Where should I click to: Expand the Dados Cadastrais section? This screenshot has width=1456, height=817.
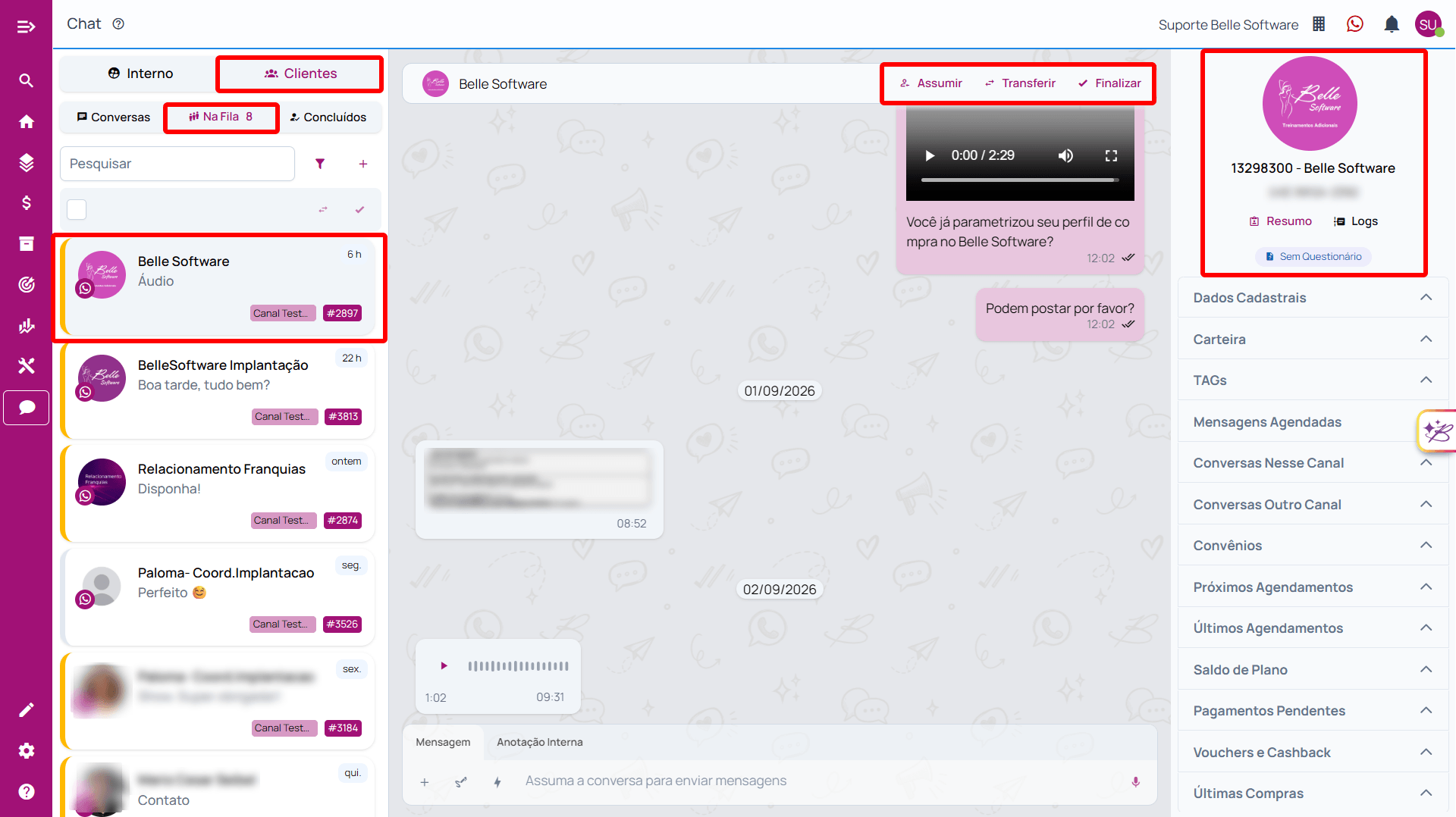tap(1313, 298)
